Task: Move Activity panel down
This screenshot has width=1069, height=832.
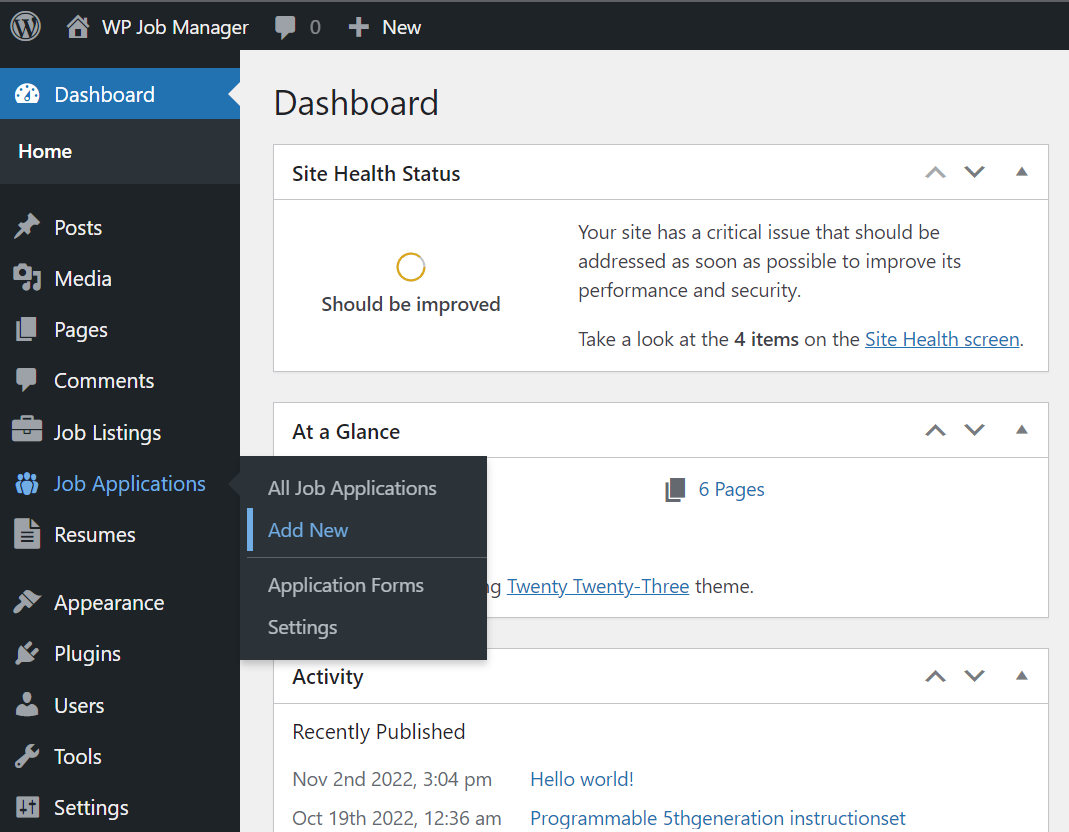Action: pos(974,676)
